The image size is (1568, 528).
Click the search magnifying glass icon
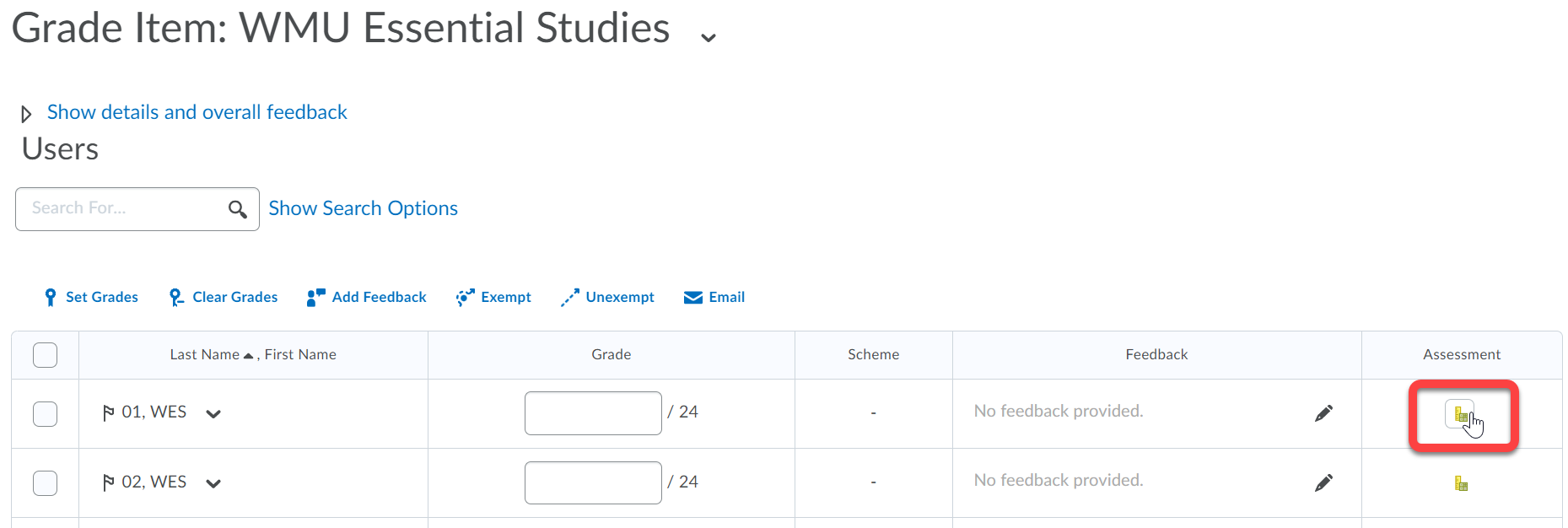click(237, 208)
